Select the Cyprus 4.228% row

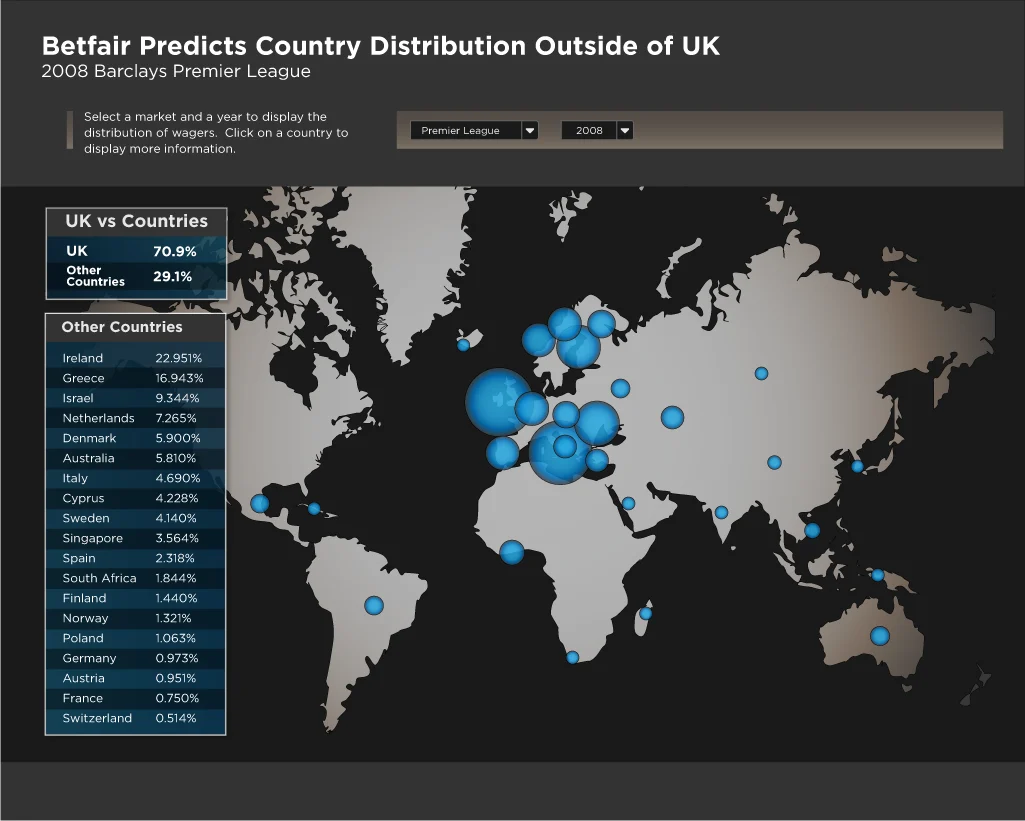pyautogui.click(x=135, y=498)
